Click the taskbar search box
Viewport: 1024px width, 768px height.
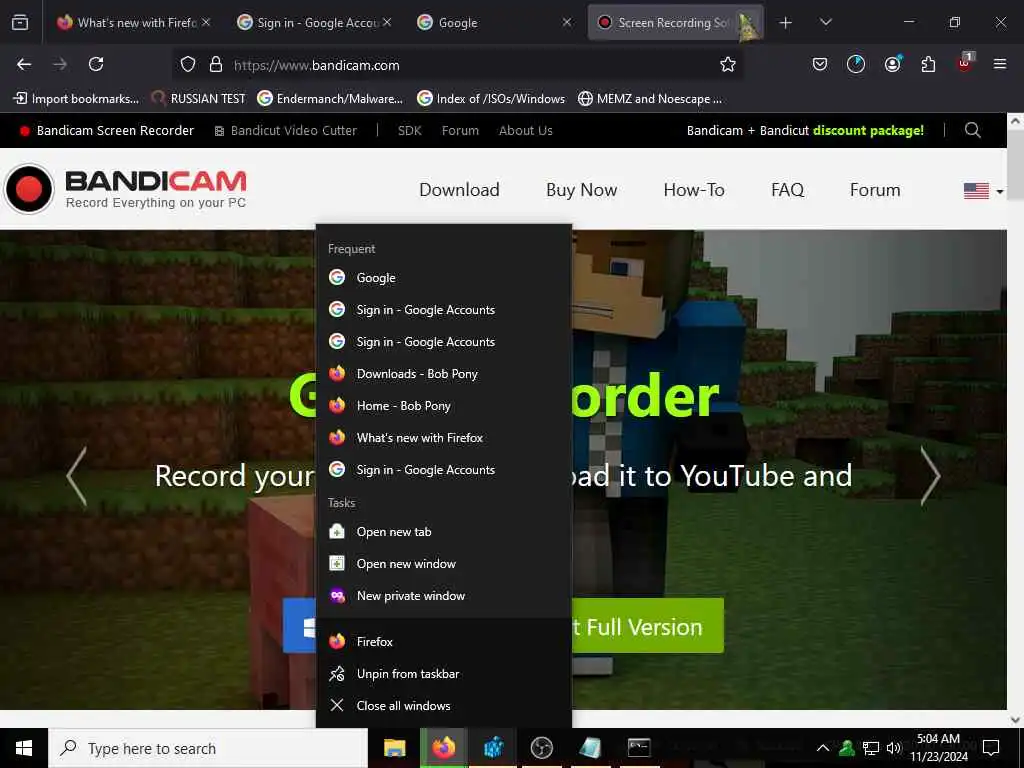(x=208, y=748)
